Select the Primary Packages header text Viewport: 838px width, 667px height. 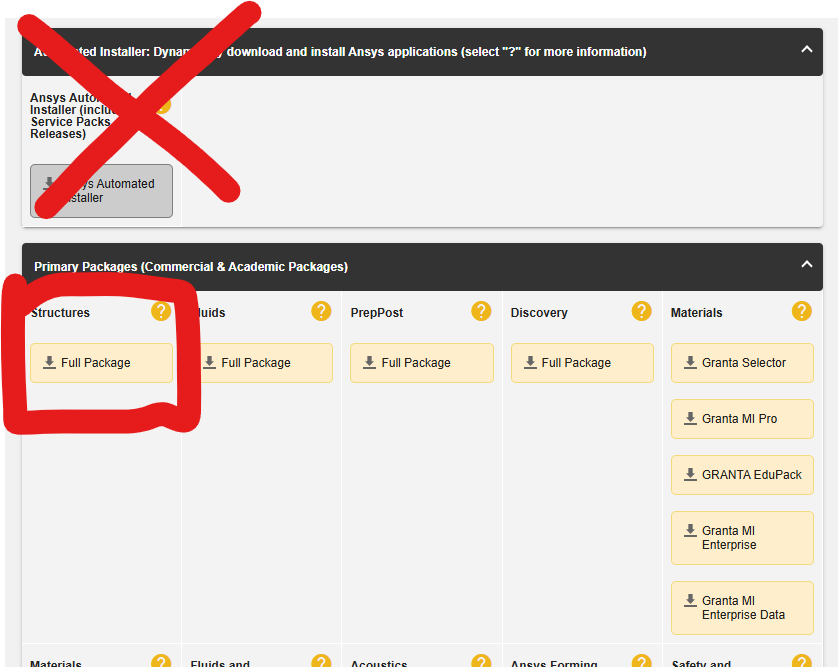point(191,267)
